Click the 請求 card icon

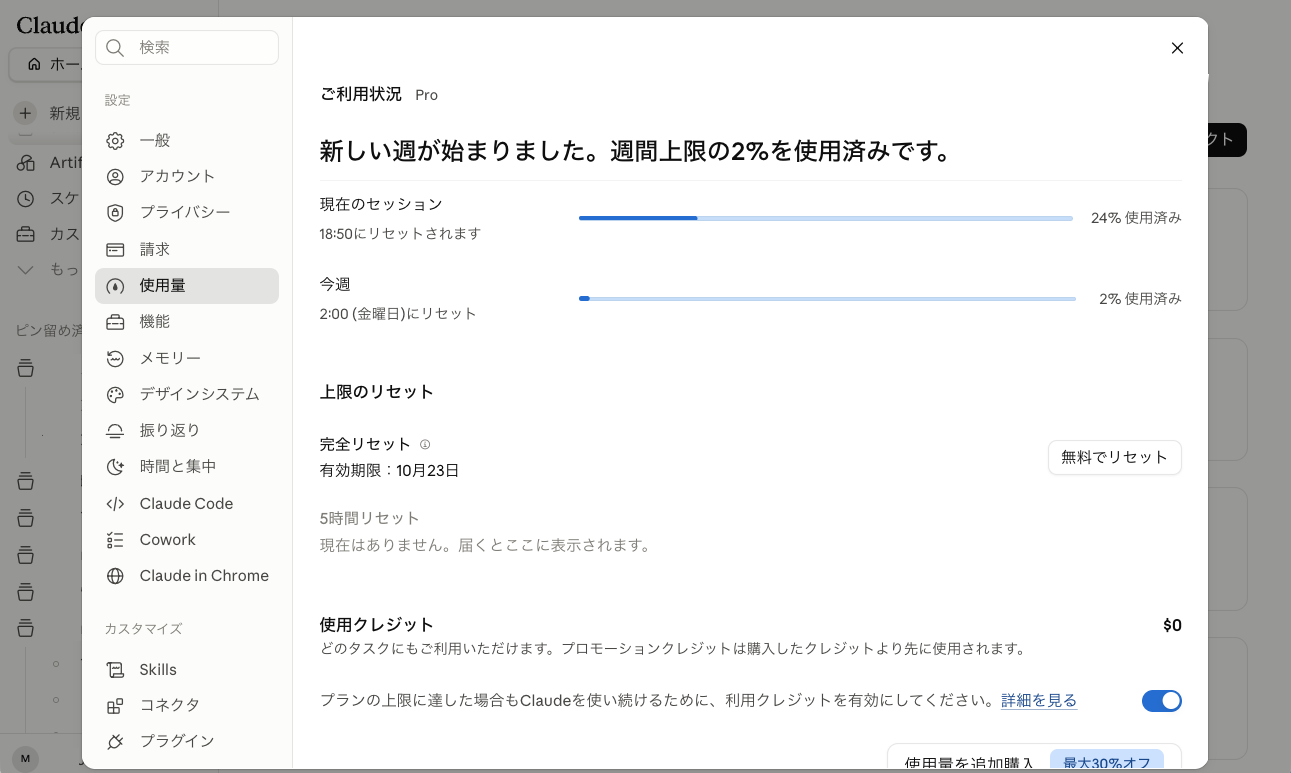point(115,250)
